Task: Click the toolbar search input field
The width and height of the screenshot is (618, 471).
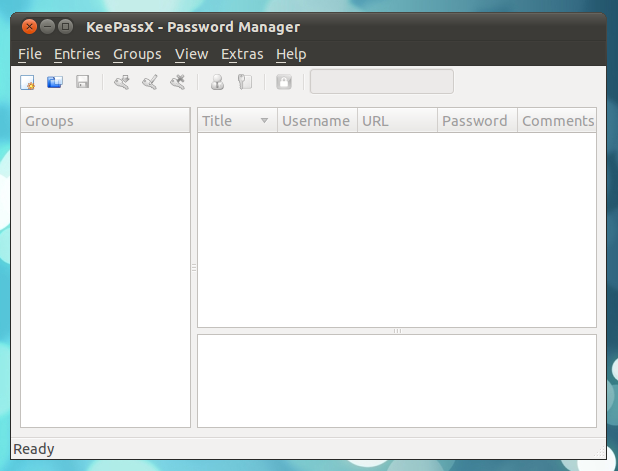Action: (x=382, y=82)
